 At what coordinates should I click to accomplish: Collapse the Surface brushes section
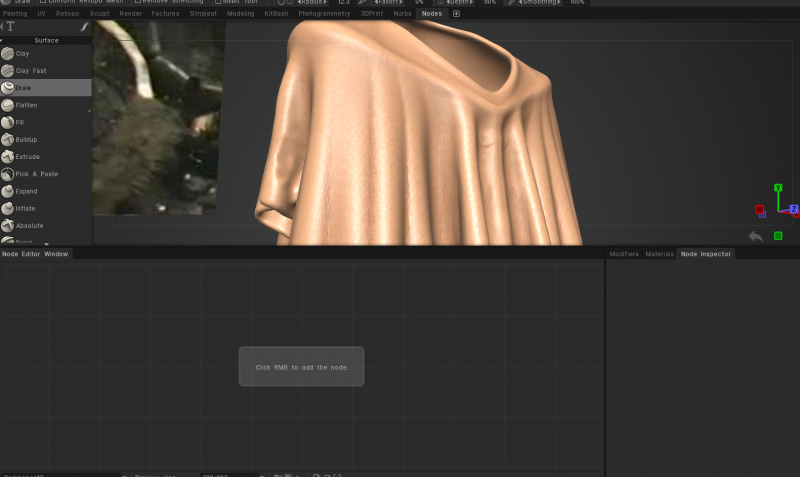[2, 40]
